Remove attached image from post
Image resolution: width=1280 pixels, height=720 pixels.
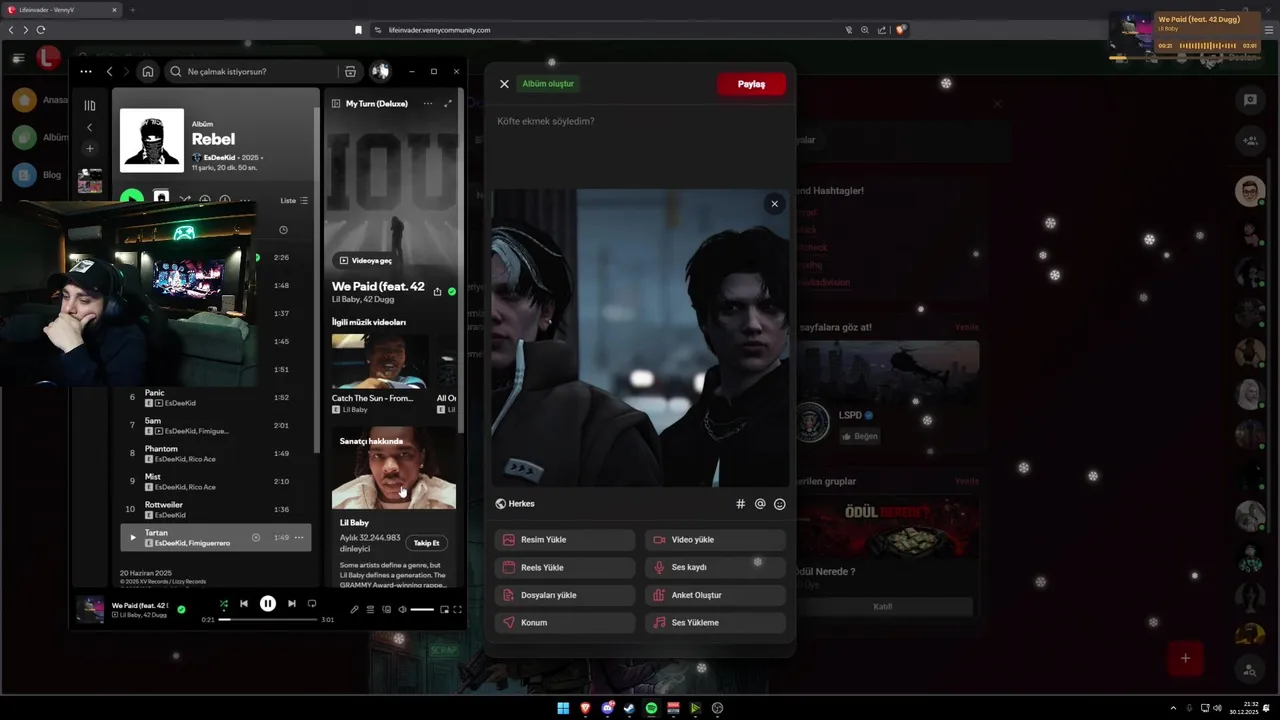774,204
